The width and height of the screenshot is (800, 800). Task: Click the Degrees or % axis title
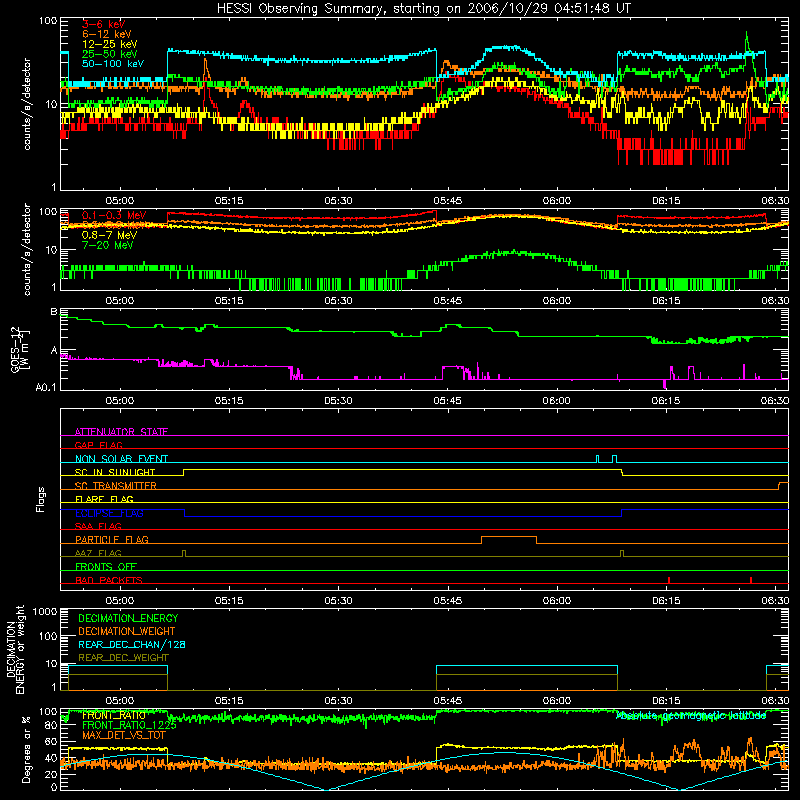(26, 749)
